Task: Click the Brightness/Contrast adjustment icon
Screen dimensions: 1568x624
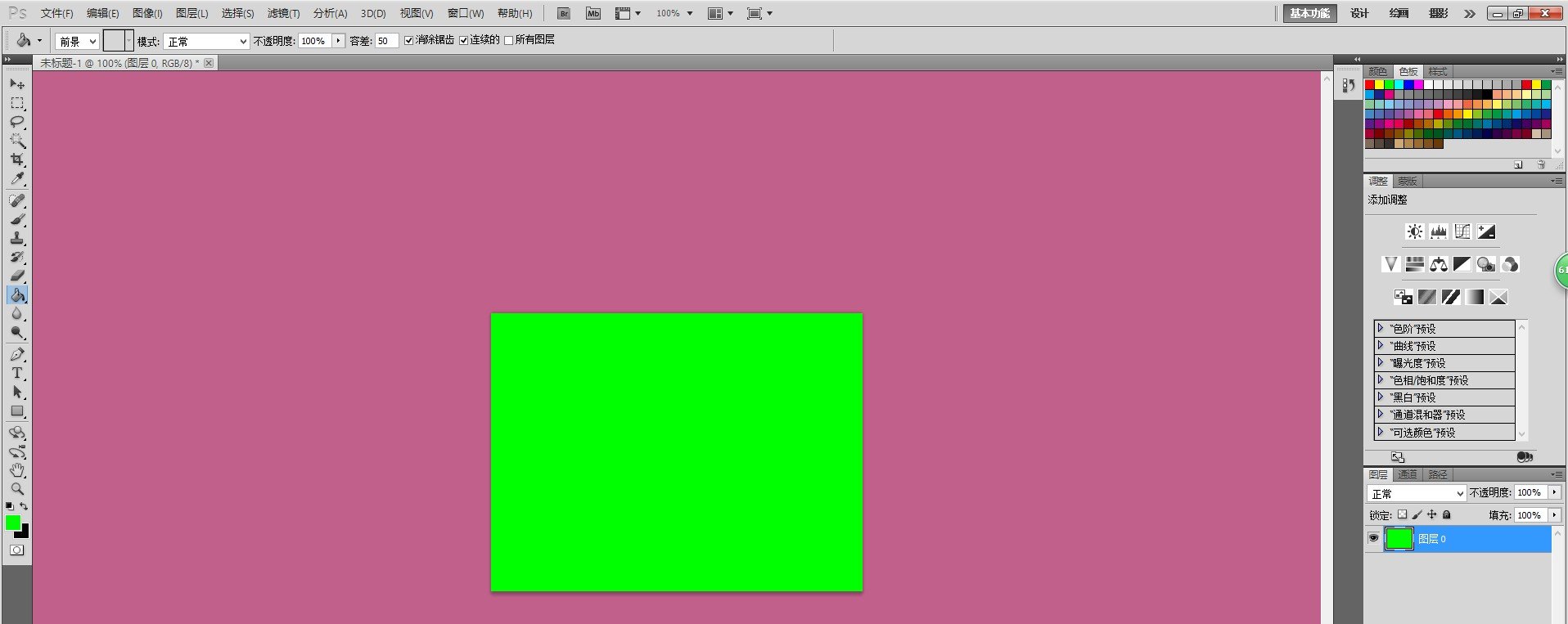Action: 1414,232
